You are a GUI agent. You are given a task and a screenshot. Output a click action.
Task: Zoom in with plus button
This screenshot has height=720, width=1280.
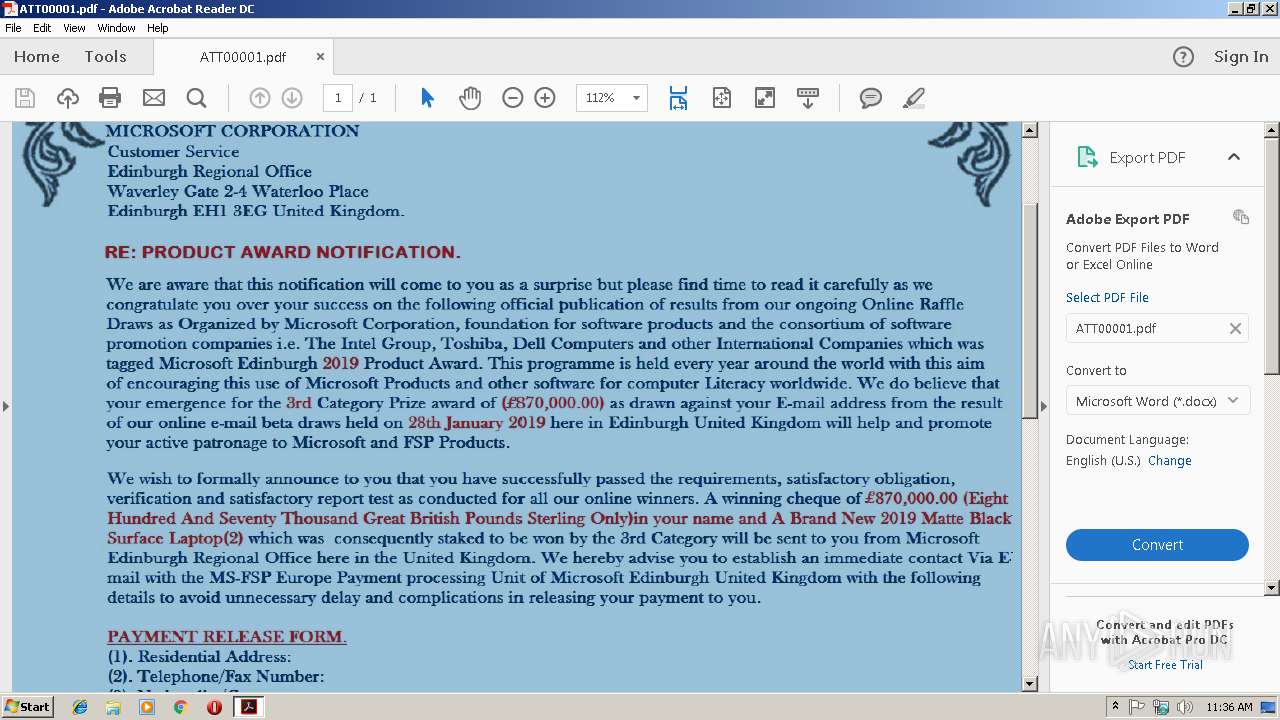pyautogui.click(x=545, y=98)
